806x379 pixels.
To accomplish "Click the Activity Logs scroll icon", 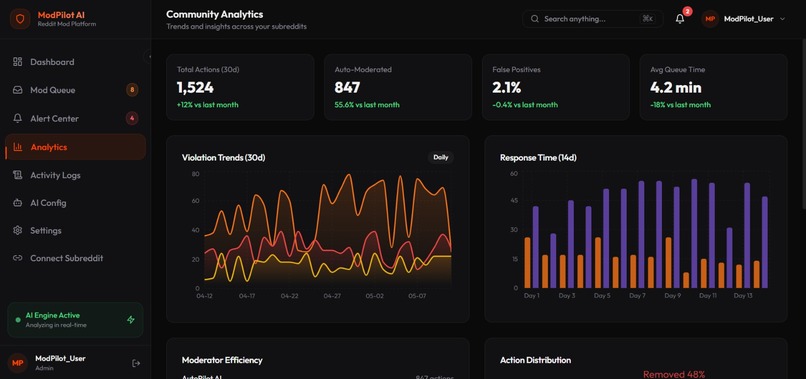I will tap(17, 175).
